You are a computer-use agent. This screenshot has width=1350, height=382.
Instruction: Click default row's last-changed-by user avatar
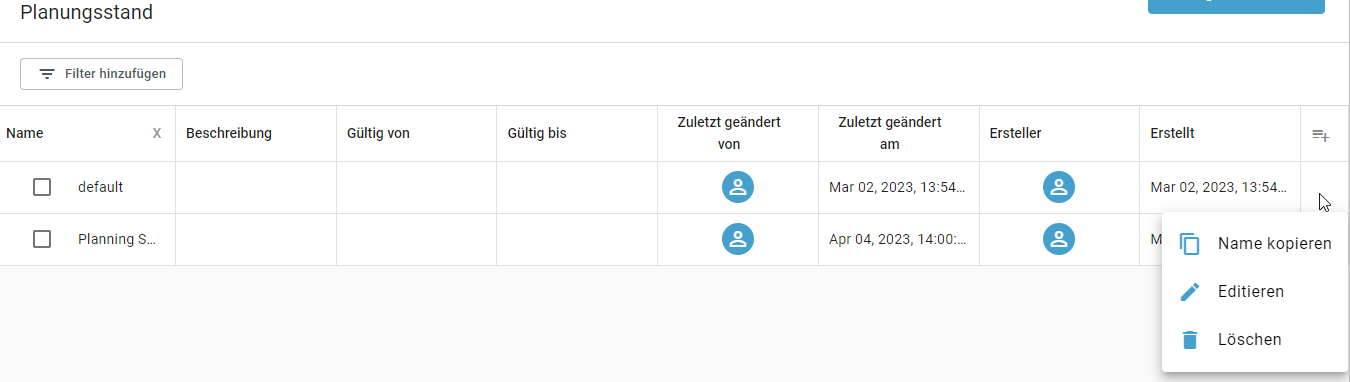738,187
